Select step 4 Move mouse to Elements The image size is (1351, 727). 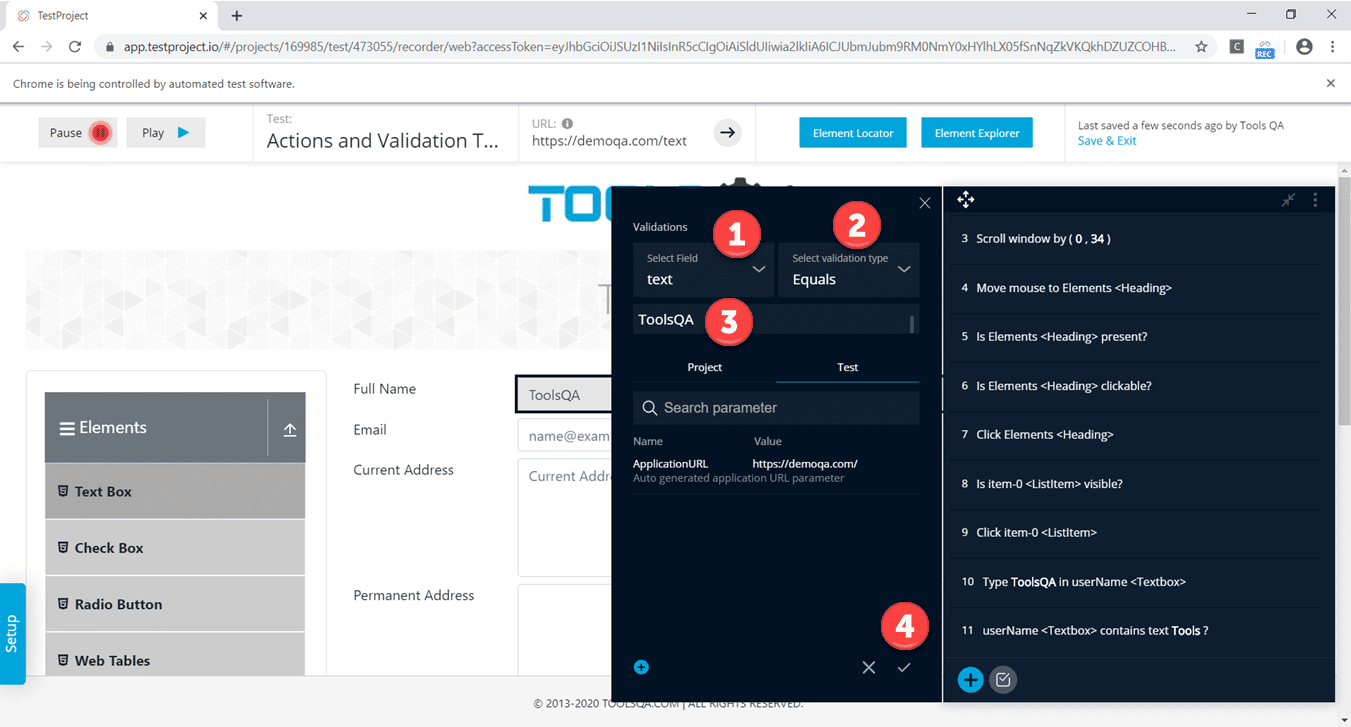[x=1139, y=288]
